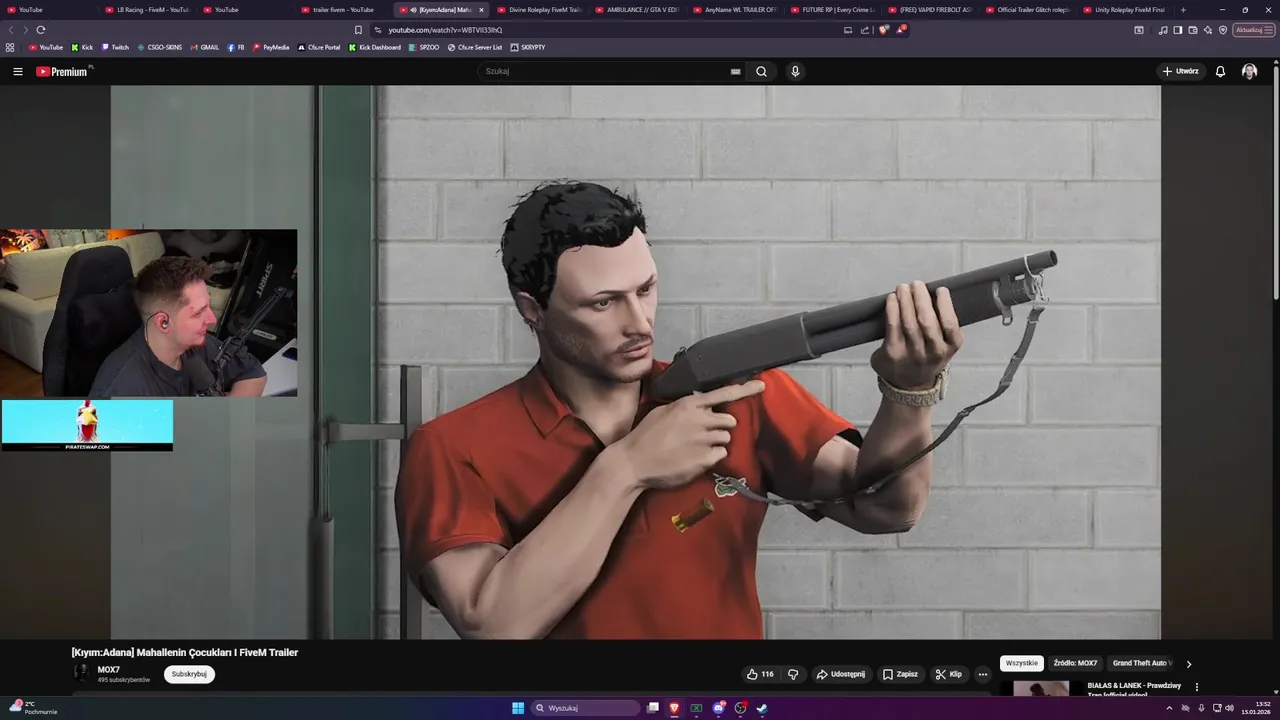Viewport: 1280px width, 720px height.
Task: Switch to (FREE) VAPID FIREBOLT tab
Action: (929, 10)
